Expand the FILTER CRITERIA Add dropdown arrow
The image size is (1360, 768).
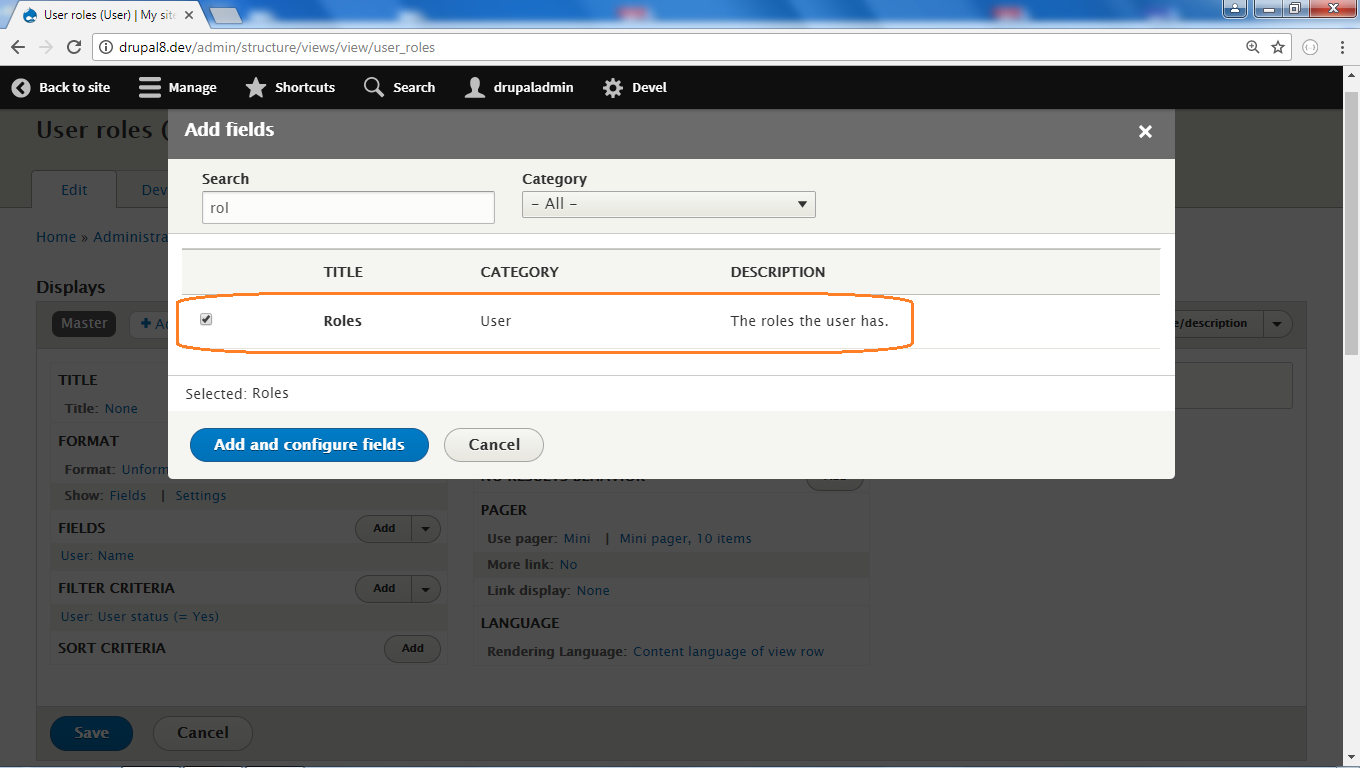coord(426,589)
